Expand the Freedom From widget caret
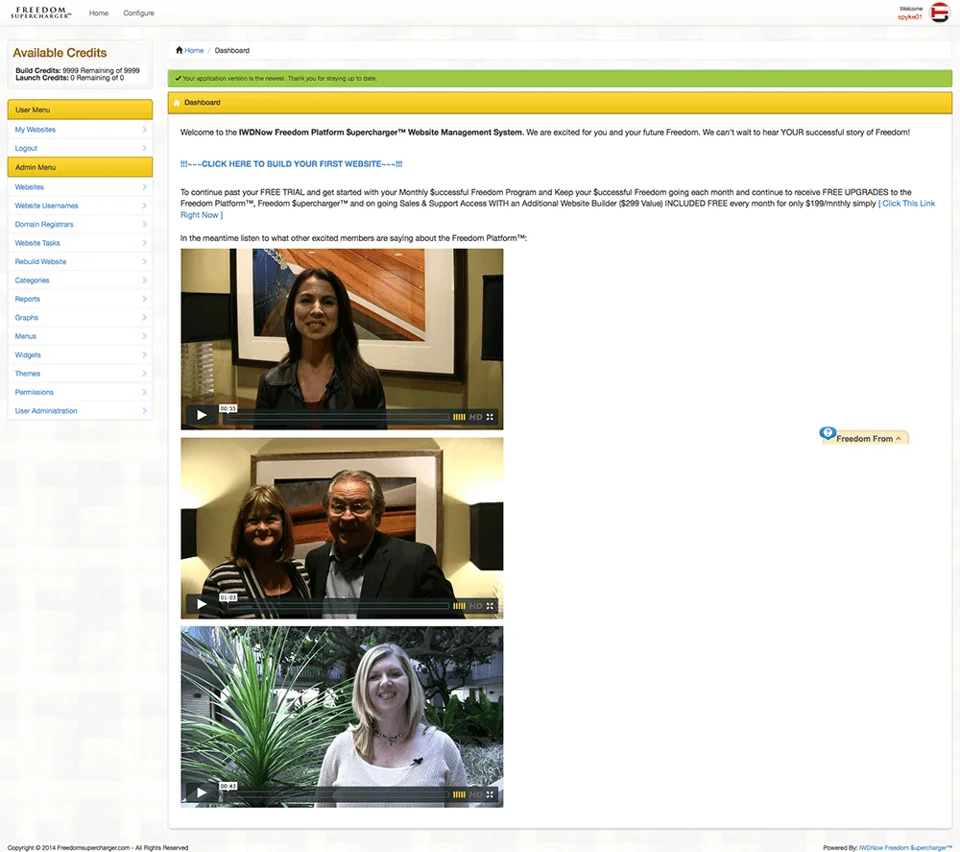960x852 pixels. pos(898,439)
